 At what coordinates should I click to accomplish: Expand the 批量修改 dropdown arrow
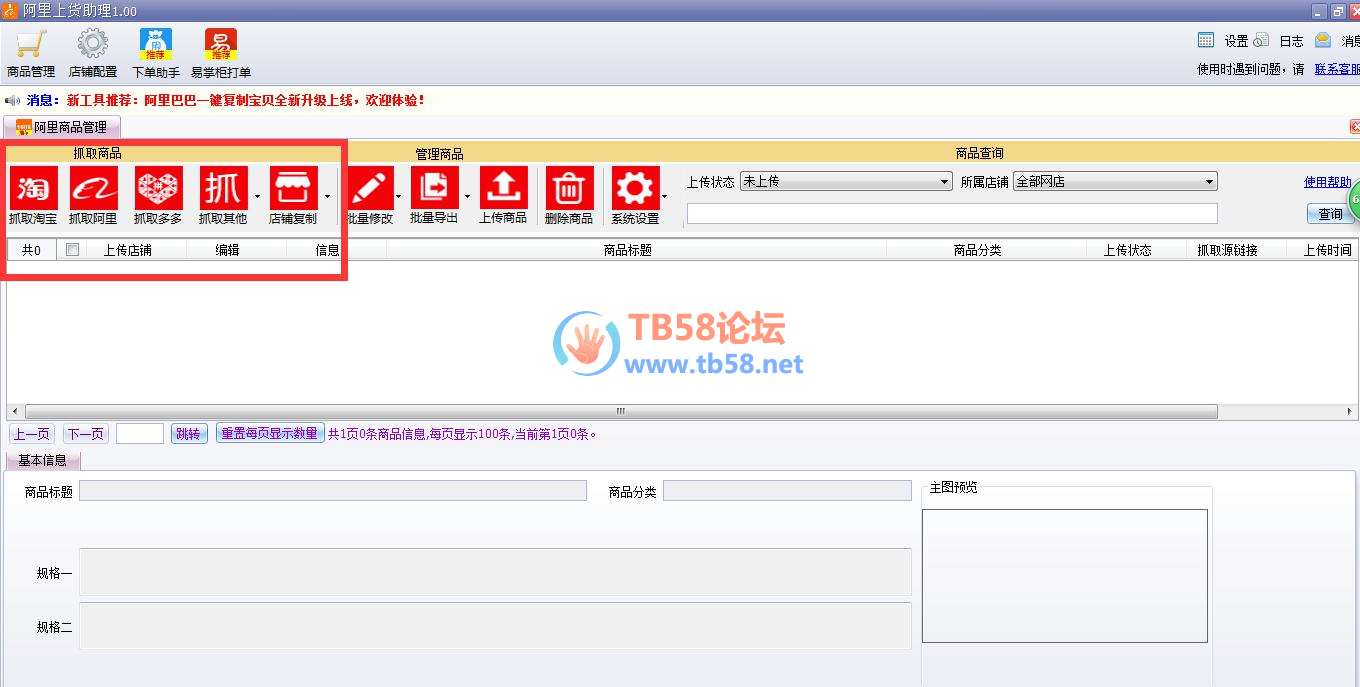pyautogui.click(x=399, y=196)
